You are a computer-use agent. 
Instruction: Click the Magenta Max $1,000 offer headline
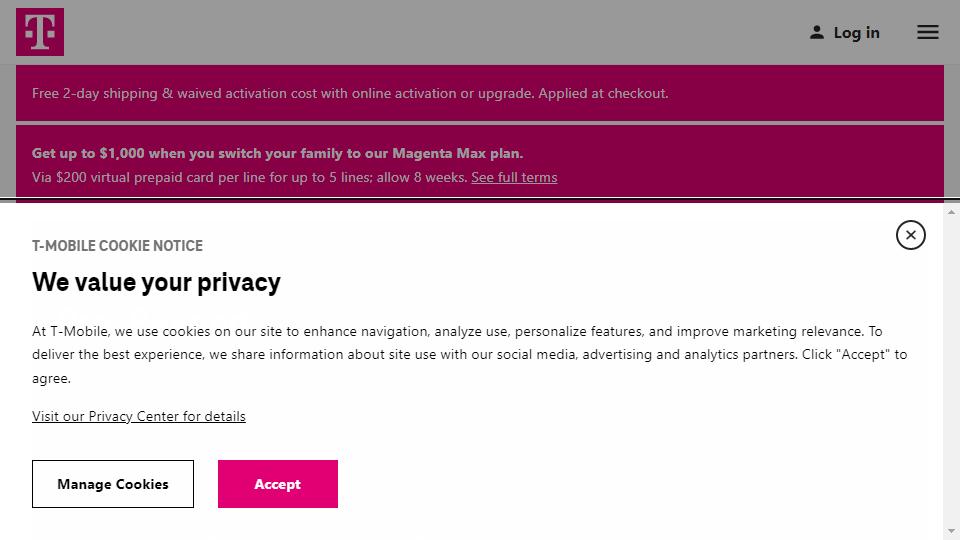(x=278, y=153)
